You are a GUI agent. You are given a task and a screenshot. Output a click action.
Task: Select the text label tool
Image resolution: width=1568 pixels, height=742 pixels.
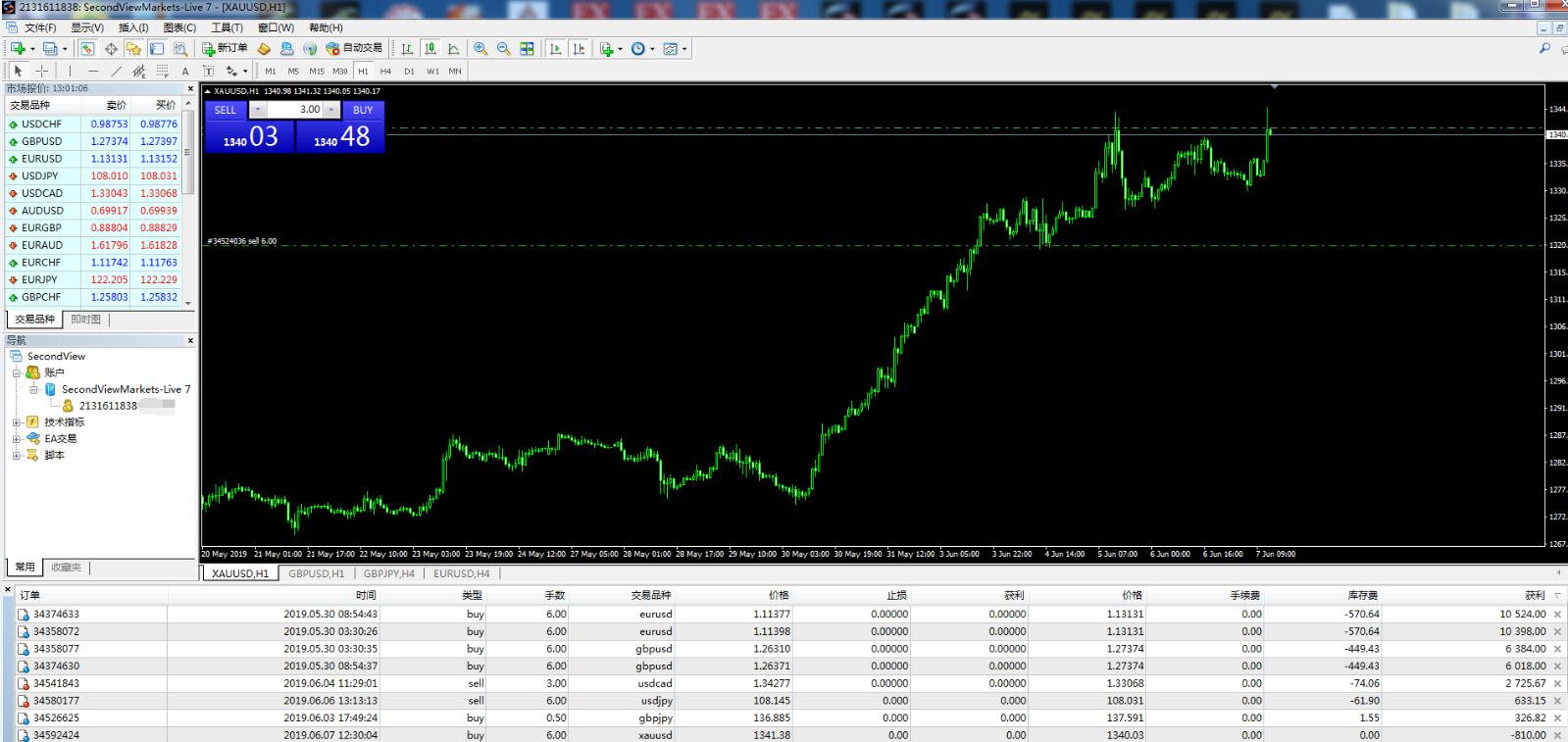208,71
